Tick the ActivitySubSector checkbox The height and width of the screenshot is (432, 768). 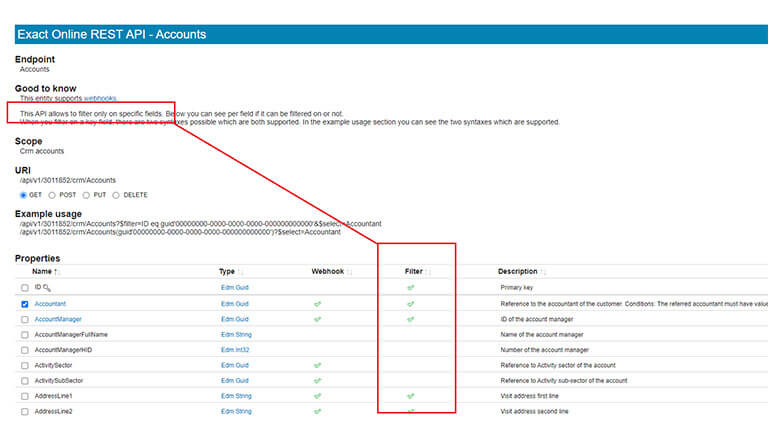click(24, 381)
